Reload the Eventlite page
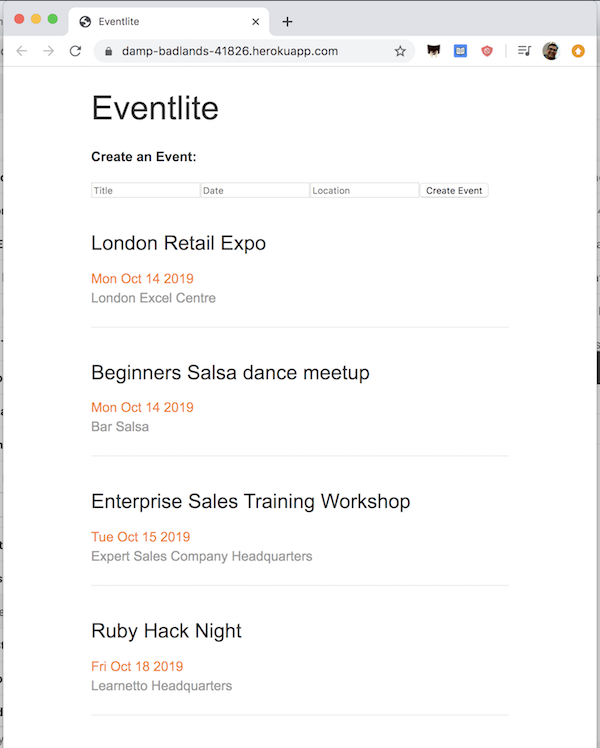 75,51
